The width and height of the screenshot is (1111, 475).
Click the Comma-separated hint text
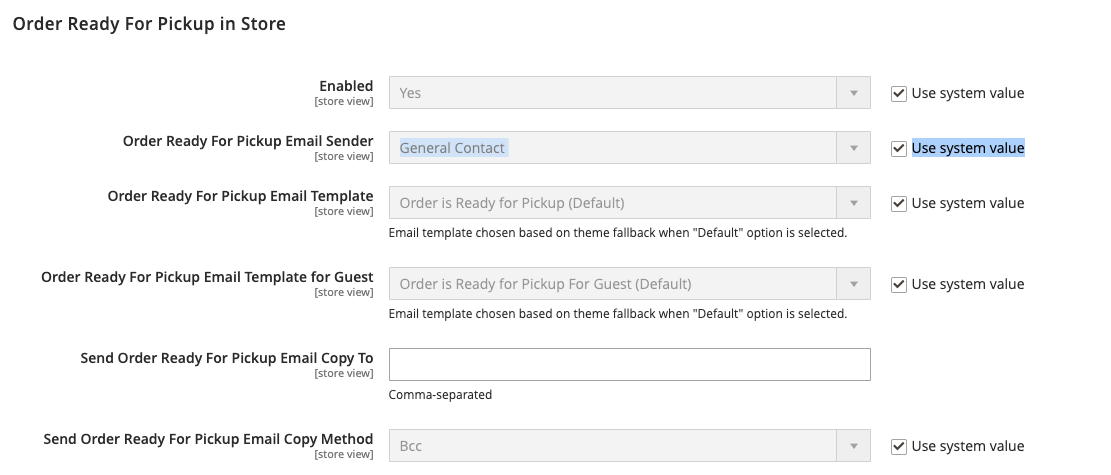click(x=440, y=394)
